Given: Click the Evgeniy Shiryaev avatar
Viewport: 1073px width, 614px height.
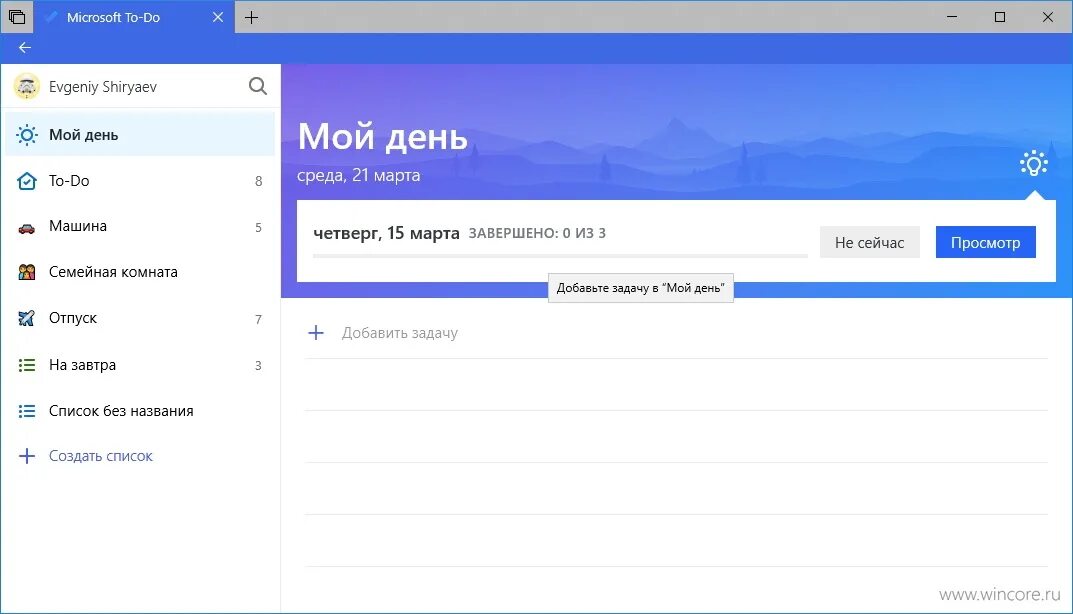Looking at the screenshot, I should click(x=27, y=86).
